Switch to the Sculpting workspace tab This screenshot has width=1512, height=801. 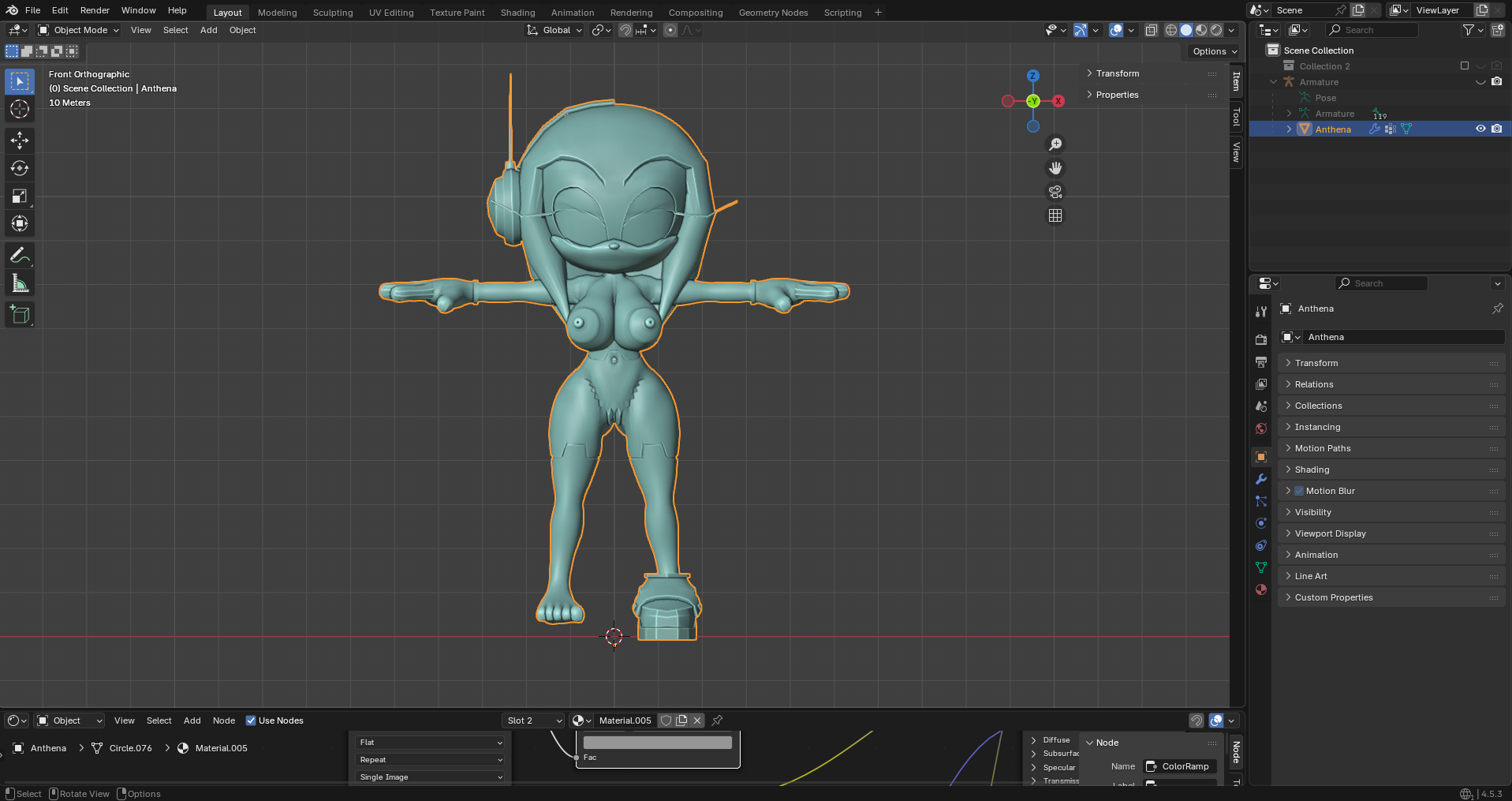333,13
